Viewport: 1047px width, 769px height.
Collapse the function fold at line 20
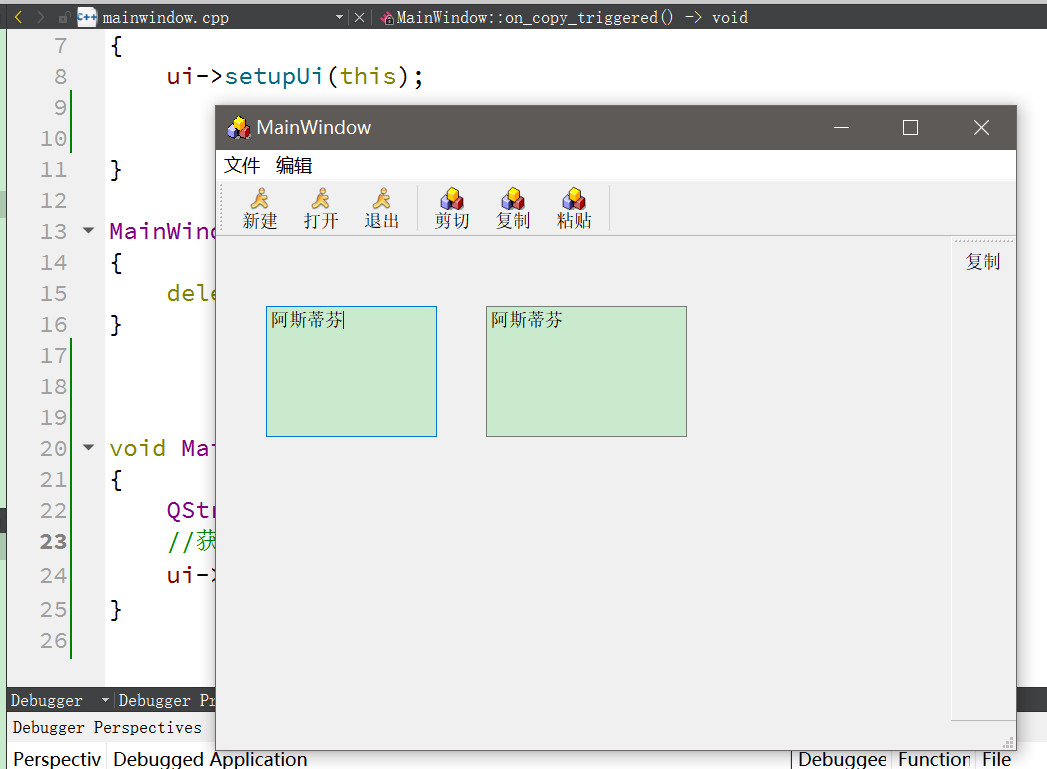(x=88, y=448)
